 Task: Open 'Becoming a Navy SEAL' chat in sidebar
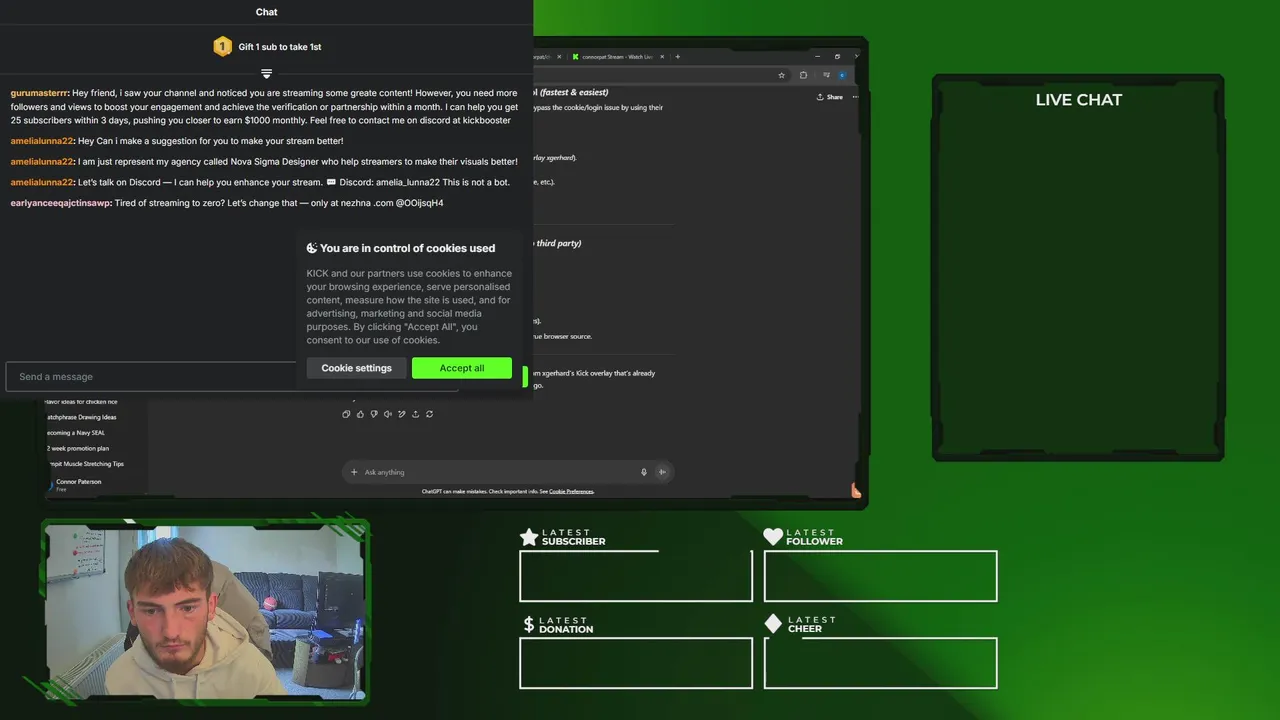click(76, 433)
